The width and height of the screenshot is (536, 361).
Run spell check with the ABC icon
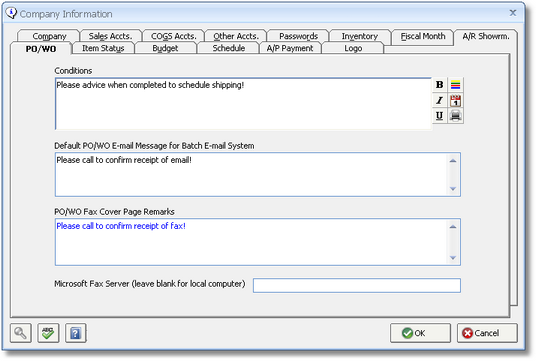(x=48, y=333)
